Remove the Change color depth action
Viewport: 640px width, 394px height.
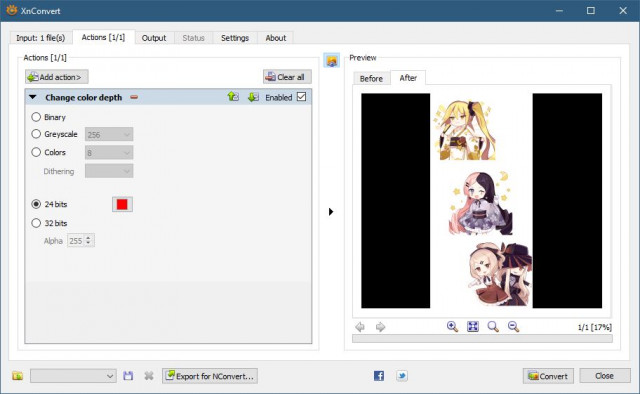[134, 97]
